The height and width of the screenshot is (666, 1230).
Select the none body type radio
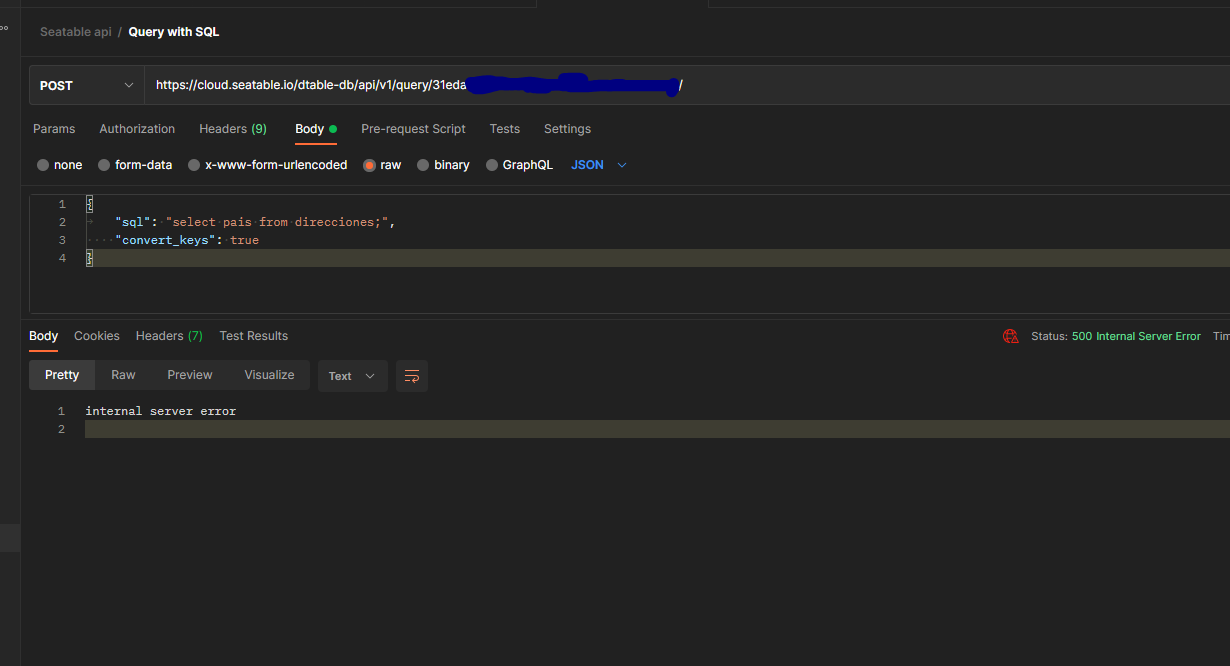43,165
